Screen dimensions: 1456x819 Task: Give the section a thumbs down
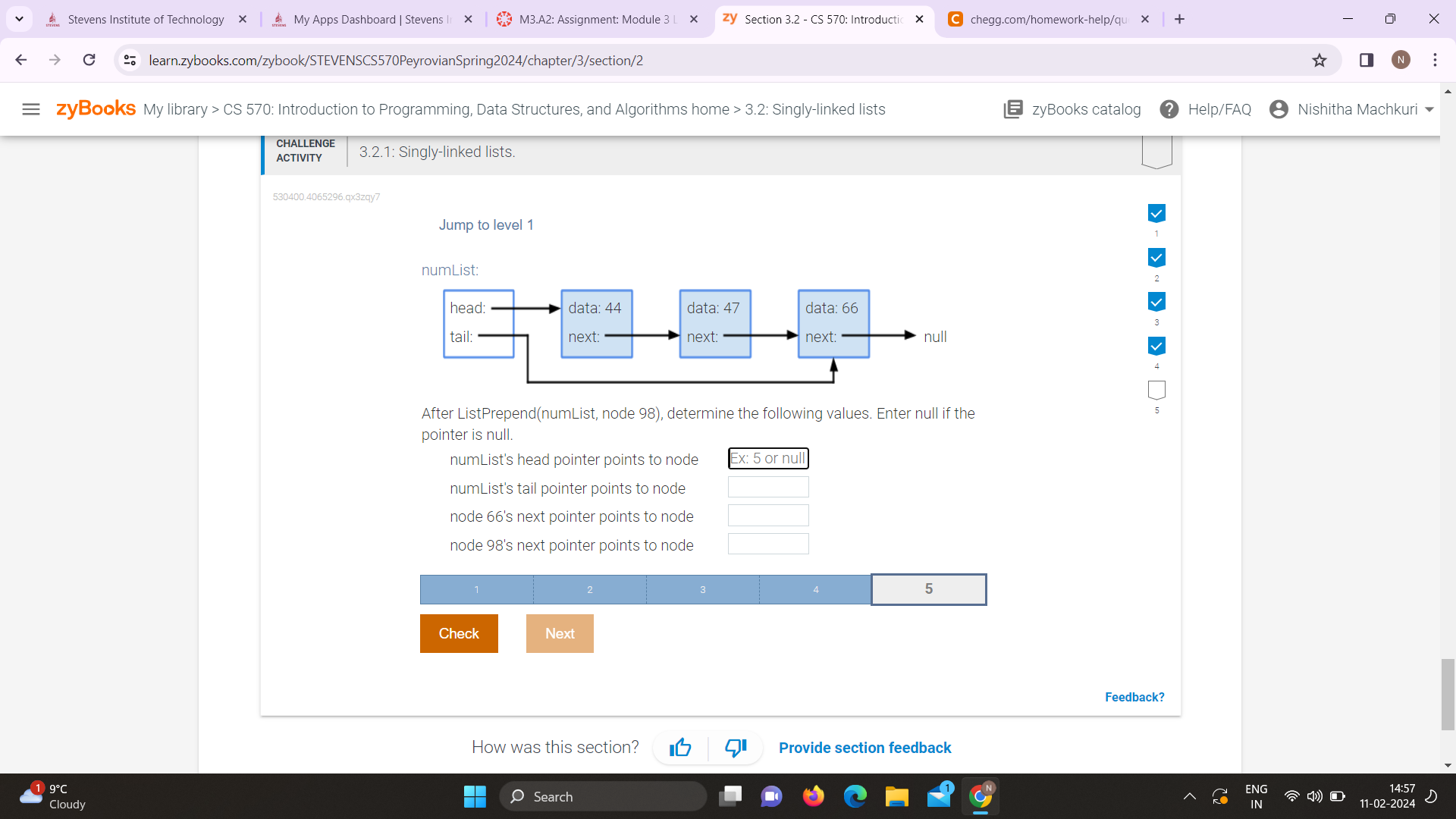point(734,747)
